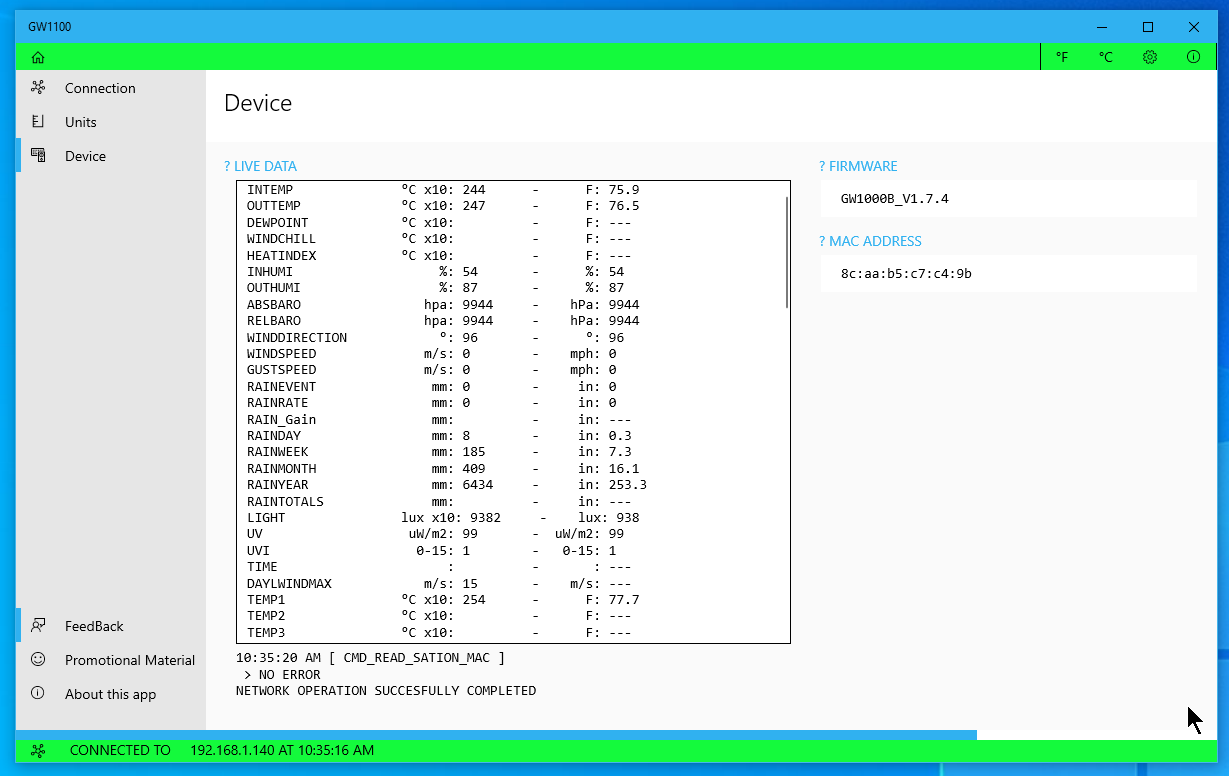
Task: Click the Device page heading
Action: (258, 103)
